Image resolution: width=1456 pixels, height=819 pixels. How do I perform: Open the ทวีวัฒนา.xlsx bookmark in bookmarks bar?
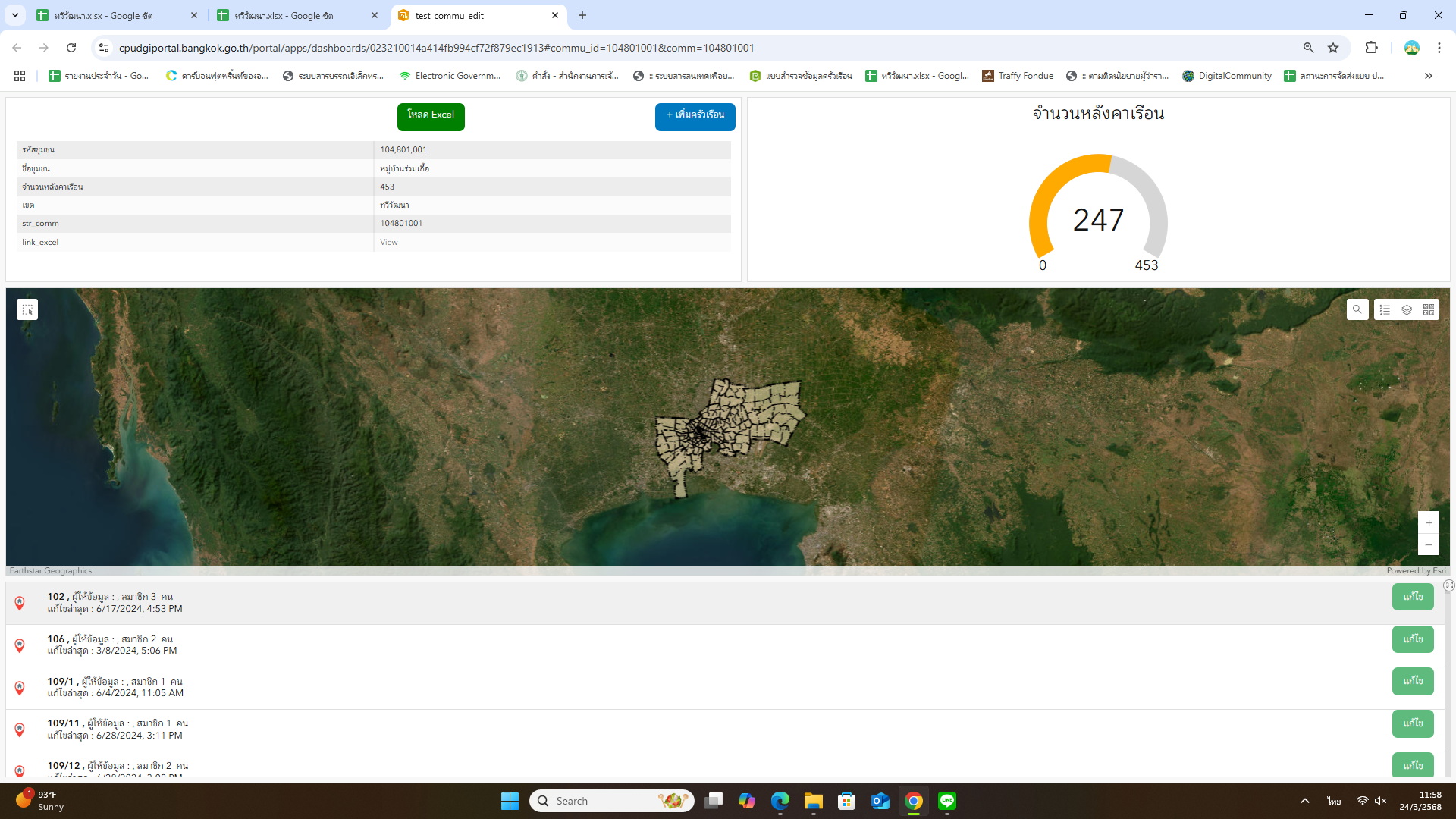pos(918,76)
